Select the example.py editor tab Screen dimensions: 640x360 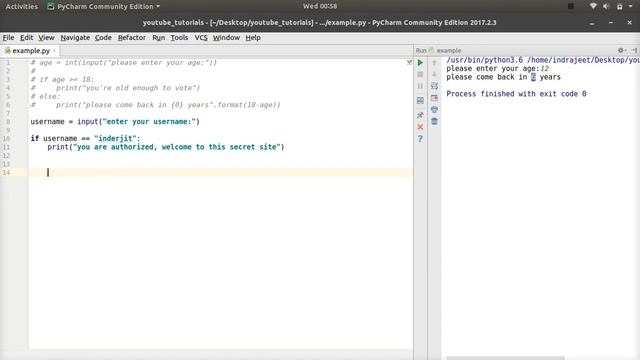pyautogui.click(x=31, y=51)
